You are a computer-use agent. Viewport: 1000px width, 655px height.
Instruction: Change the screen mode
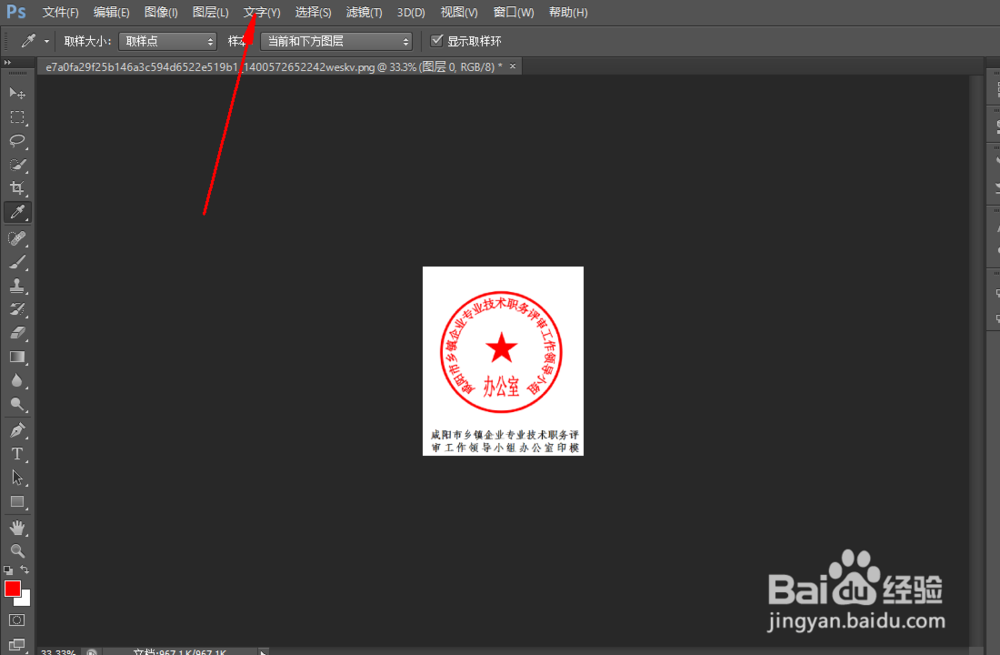click(17, 644)
